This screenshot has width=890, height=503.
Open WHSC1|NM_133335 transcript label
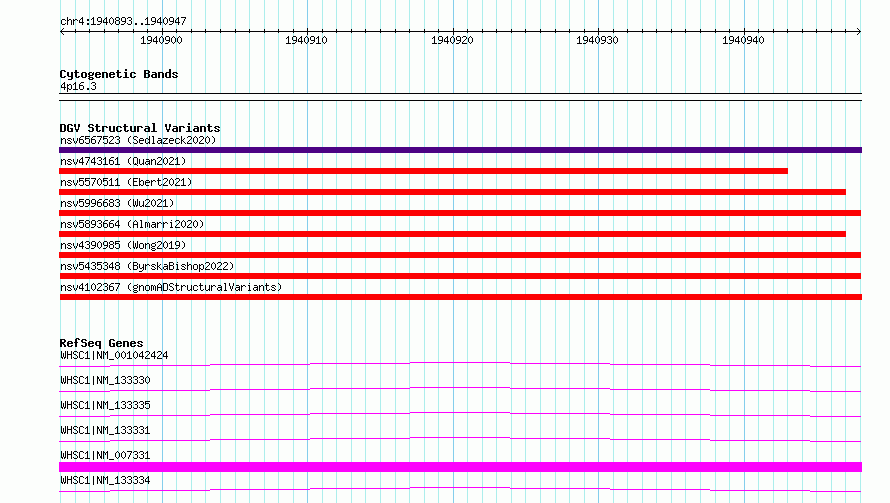pos(105,405)
